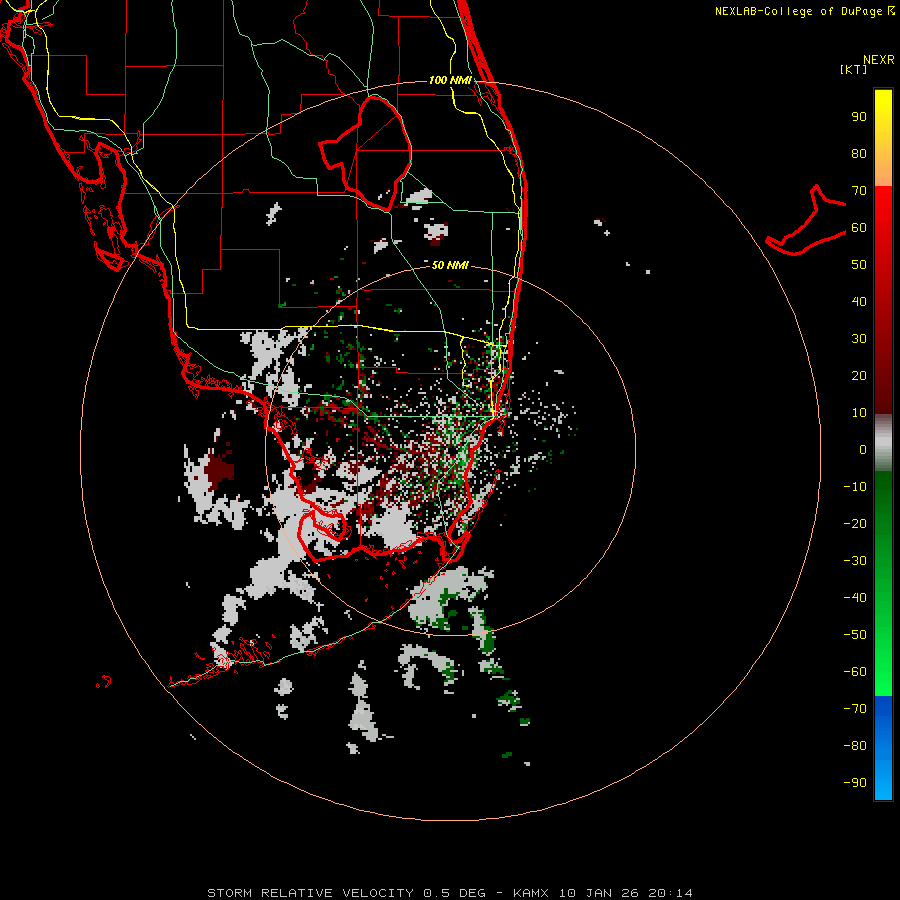Click the -40 value on the velocity scale
The height and width of the screenshot is (900, 900).
855,598
